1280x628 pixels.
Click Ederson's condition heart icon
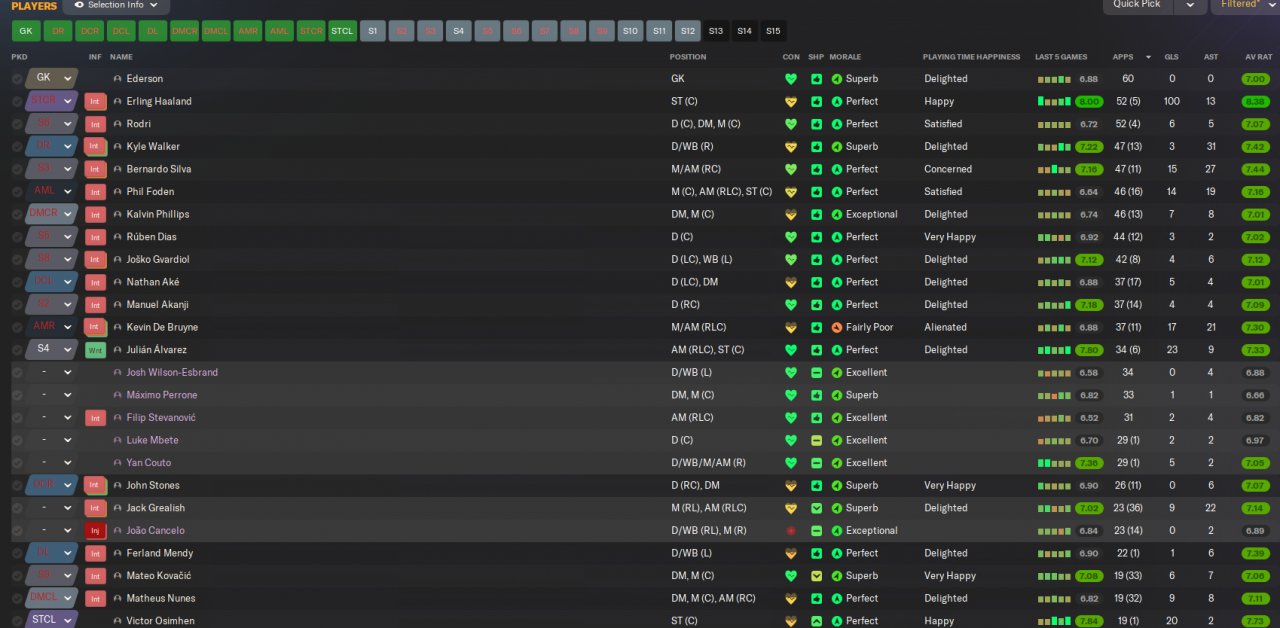791,79
